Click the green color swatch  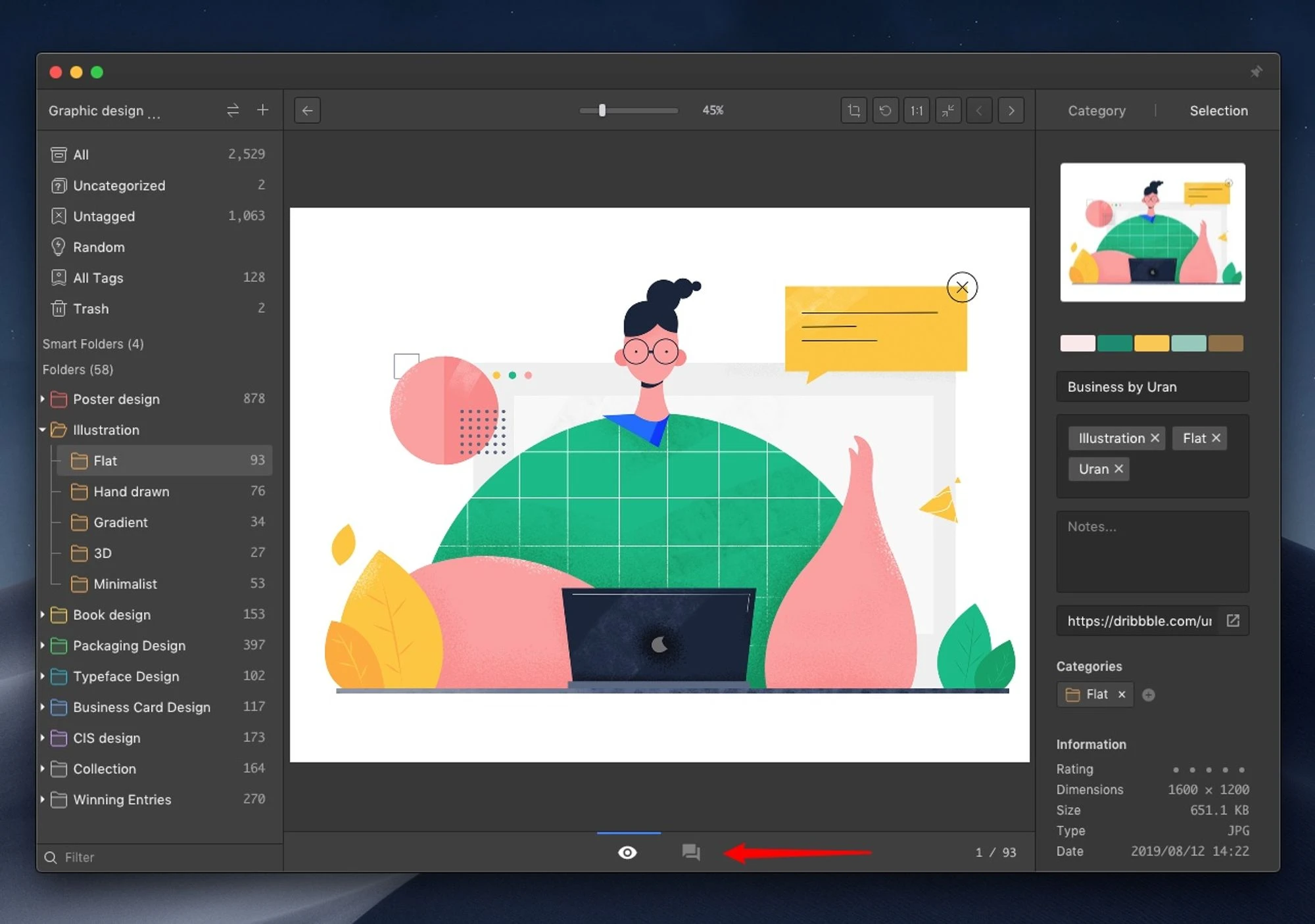1114,343
